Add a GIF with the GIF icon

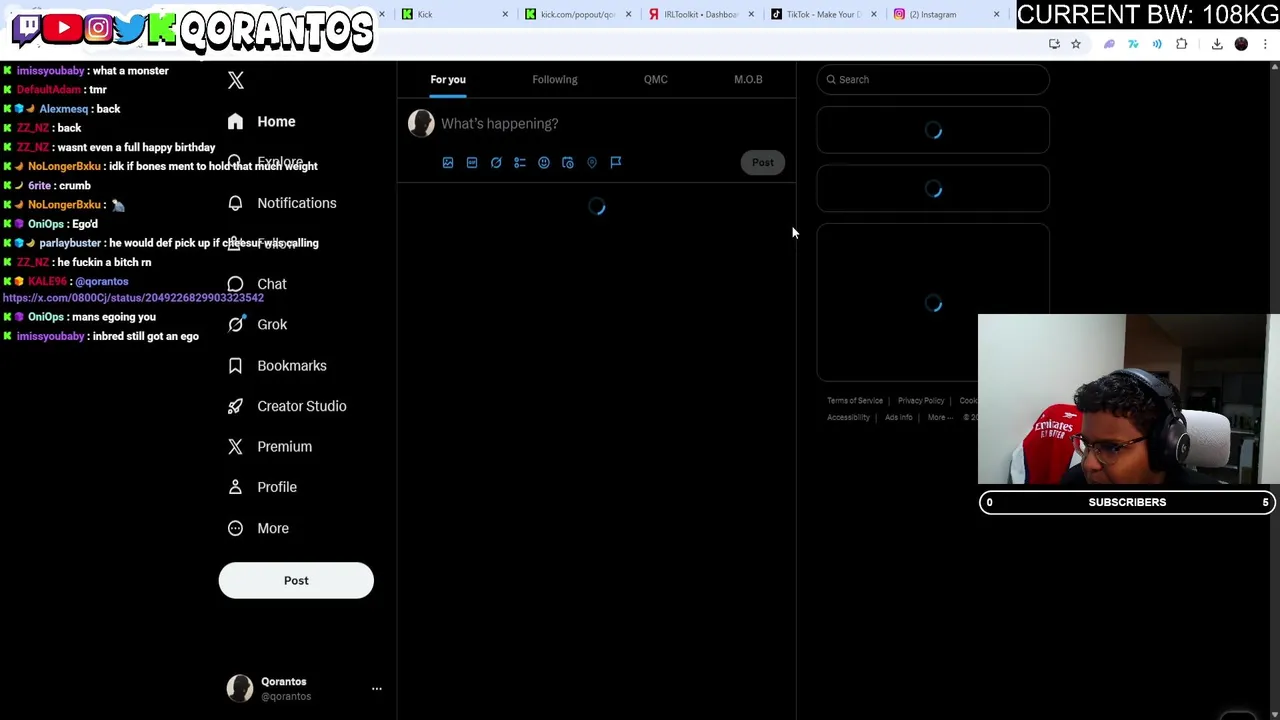click(472, 163)
